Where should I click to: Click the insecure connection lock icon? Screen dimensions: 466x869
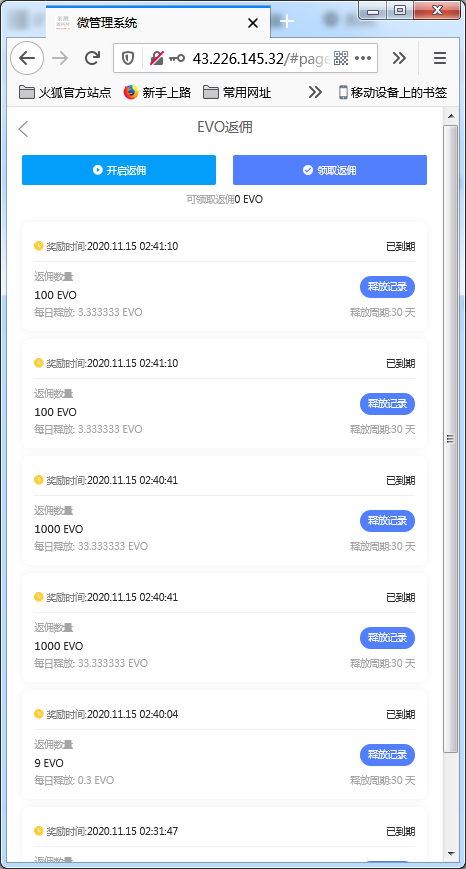tap(157, 58)
